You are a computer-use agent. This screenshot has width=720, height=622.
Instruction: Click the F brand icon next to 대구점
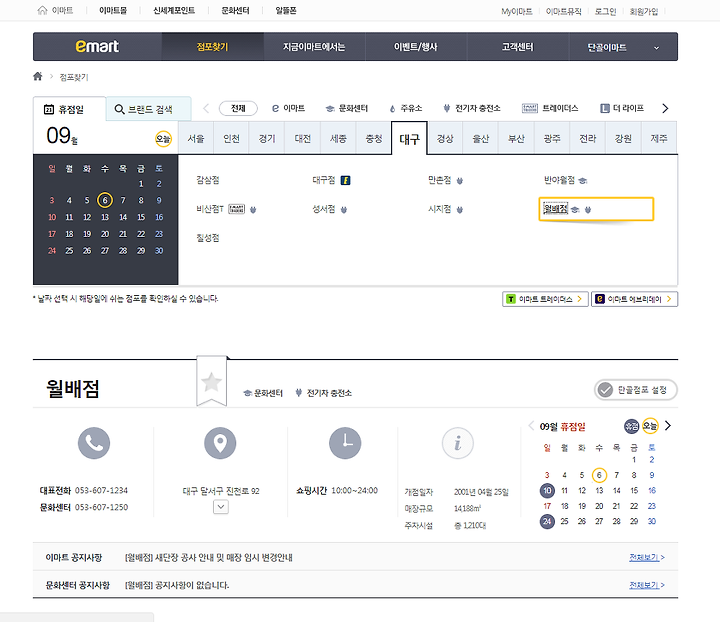[345, 180]
